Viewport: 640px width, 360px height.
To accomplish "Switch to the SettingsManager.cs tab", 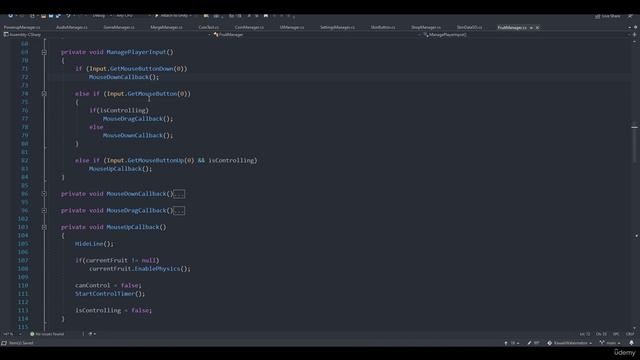I will click(337, 27).
